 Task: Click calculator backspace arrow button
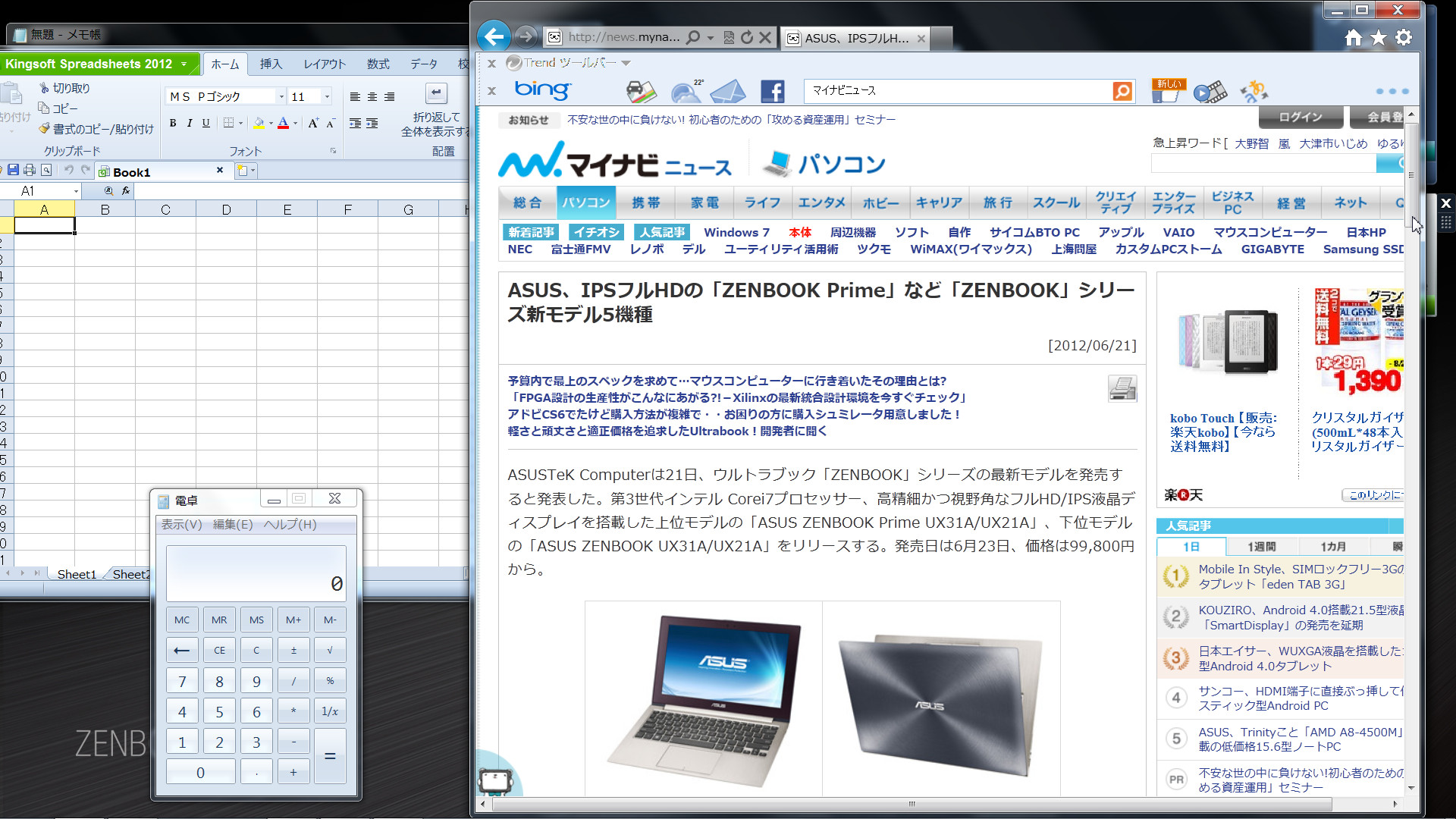click(x=182, y=650)
